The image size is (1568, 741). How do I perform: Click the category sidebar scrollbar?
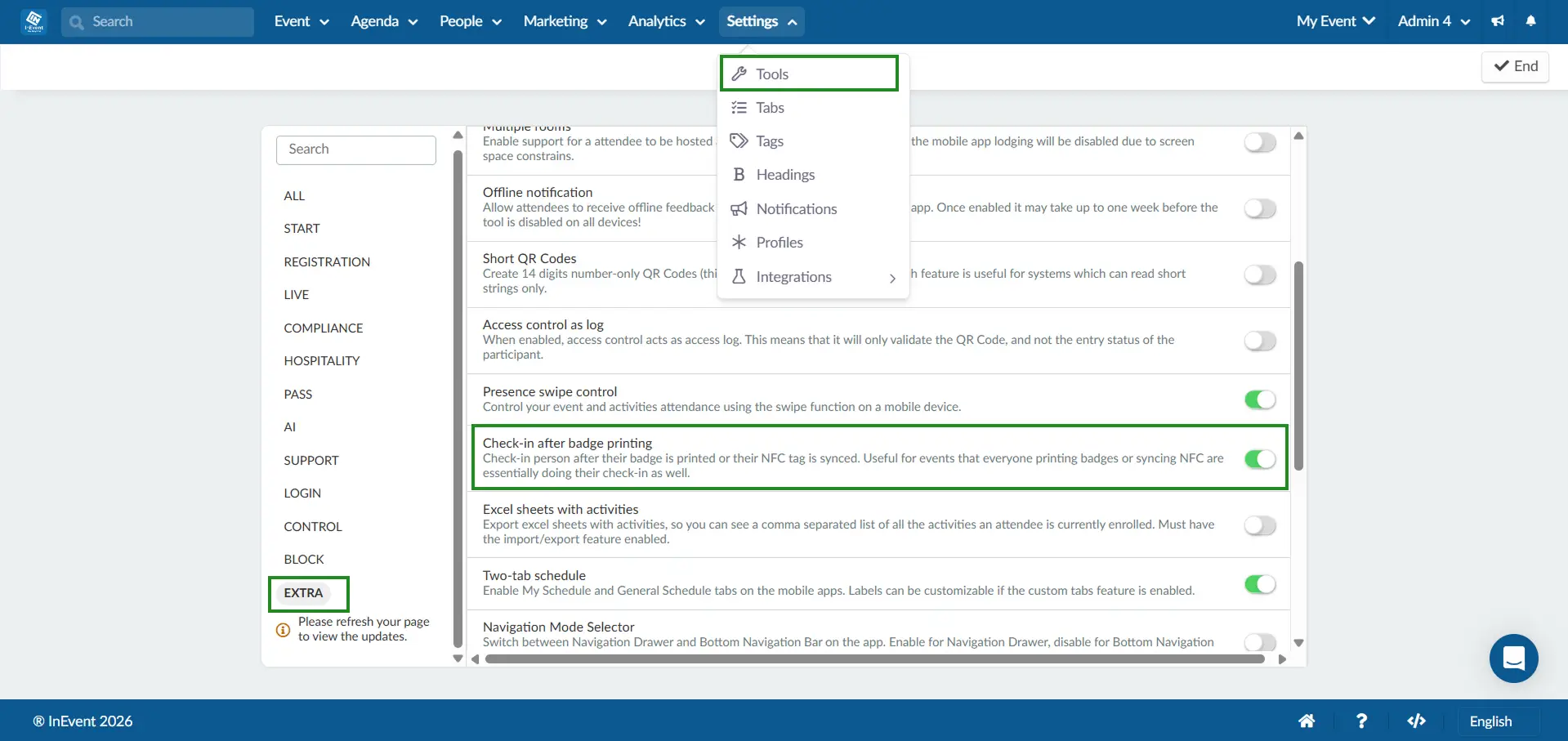pyautogui.click(x=458, y=399)
